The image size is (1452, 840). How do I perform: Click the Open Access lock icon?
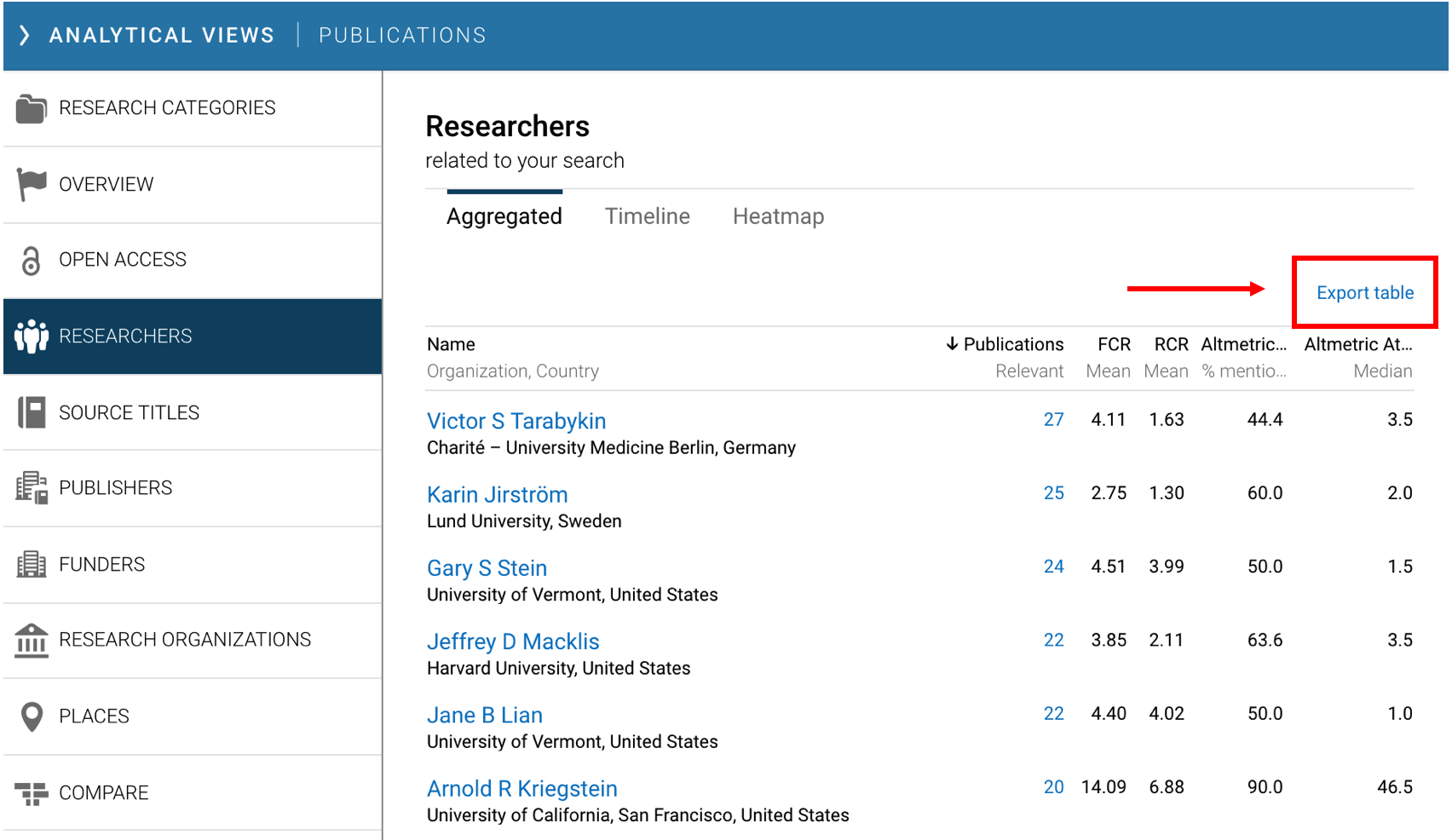[32, 260]
